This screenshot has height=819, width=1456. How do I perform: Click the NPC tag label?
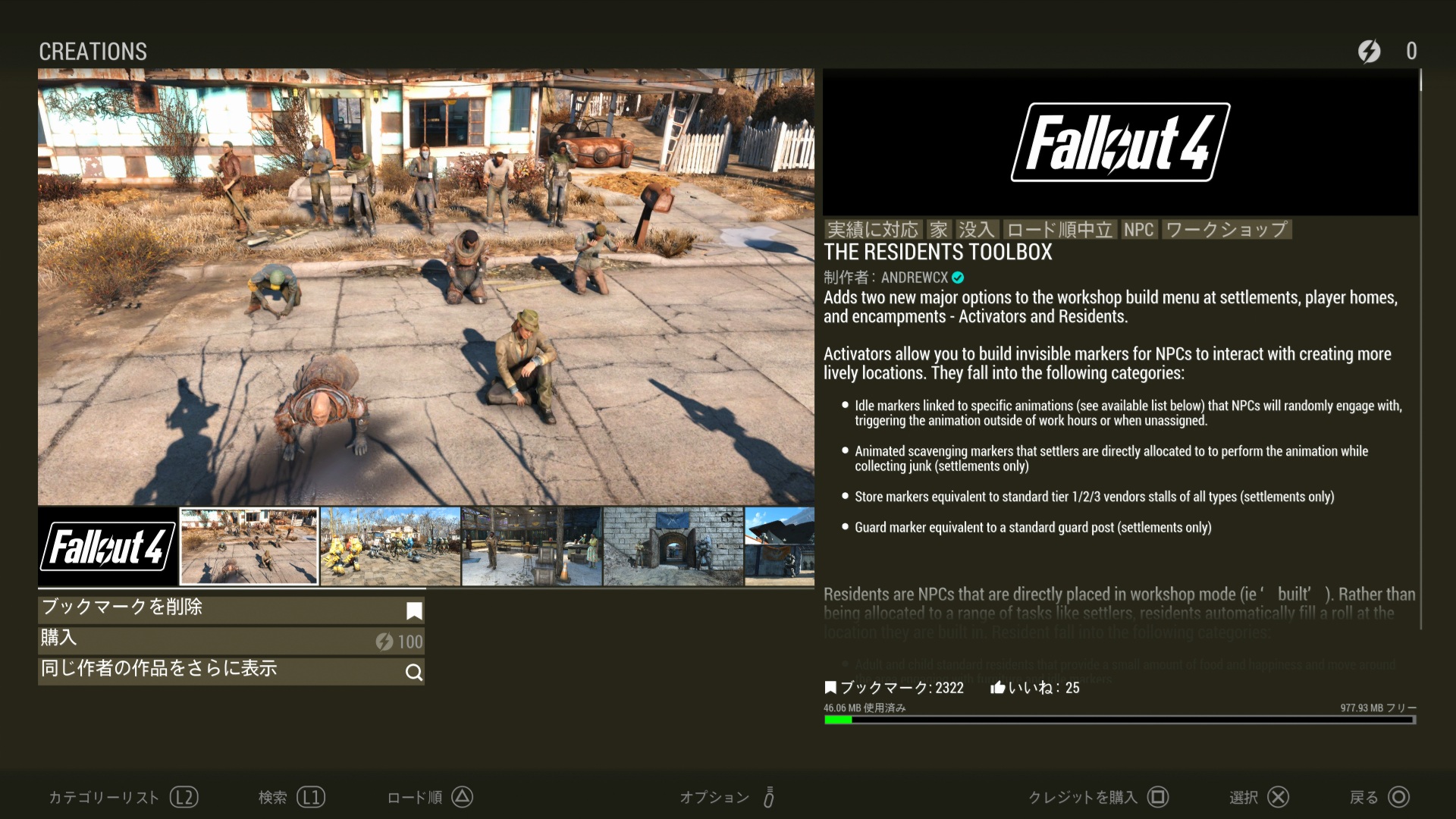click(1138, 230)
